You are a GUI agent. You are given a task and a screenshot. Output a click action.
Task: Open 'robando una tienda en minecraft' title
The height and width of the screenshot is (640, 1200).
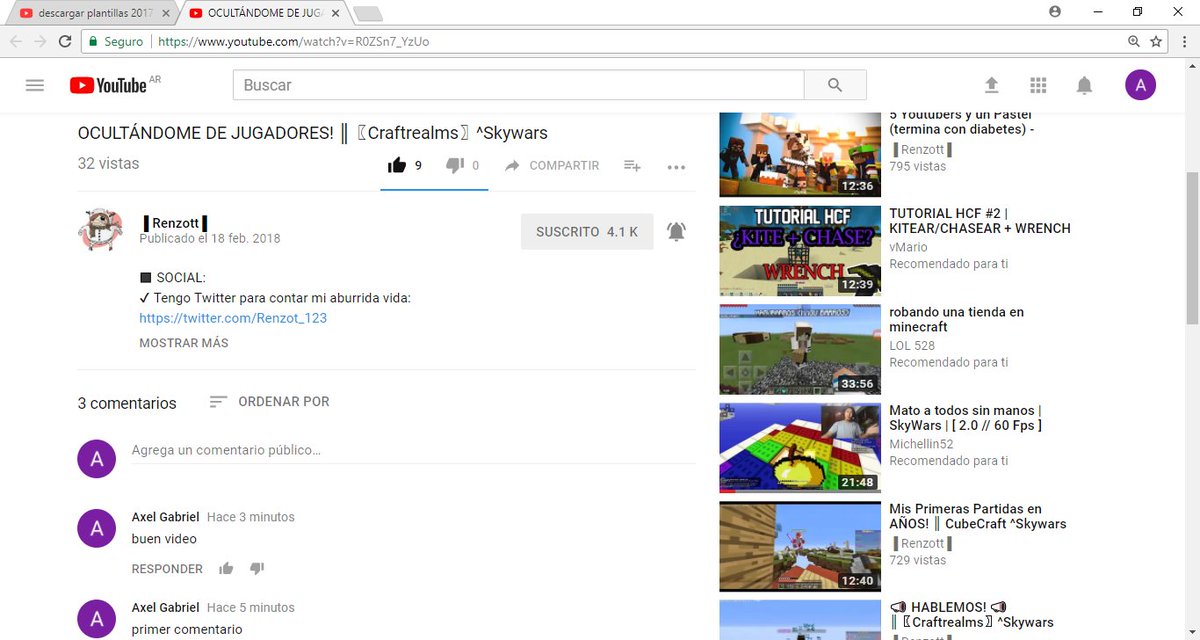(x=956, y=319)
